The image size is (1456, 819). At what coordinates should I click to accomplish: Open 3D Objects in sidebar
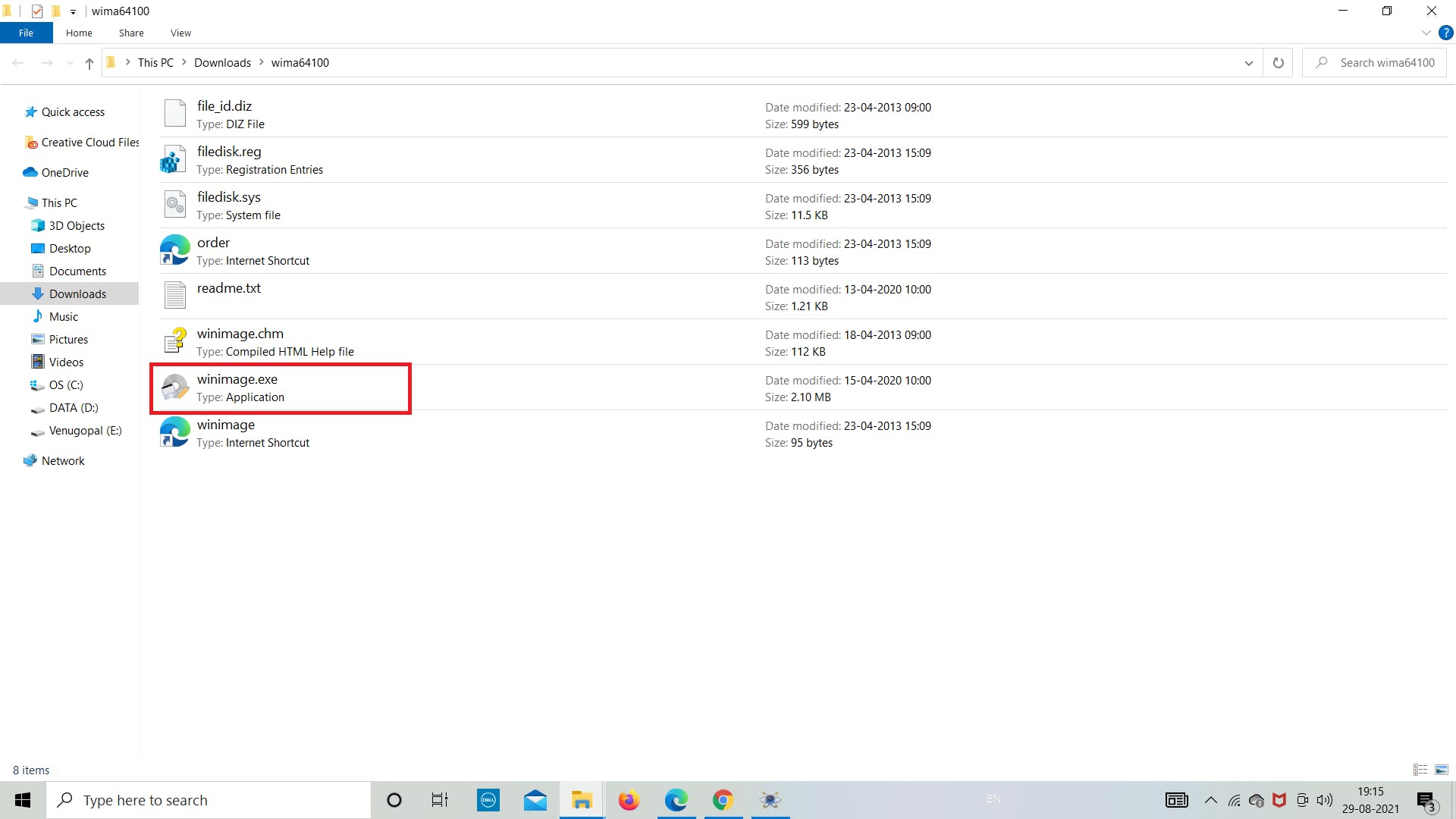click(x=77, y=226)
